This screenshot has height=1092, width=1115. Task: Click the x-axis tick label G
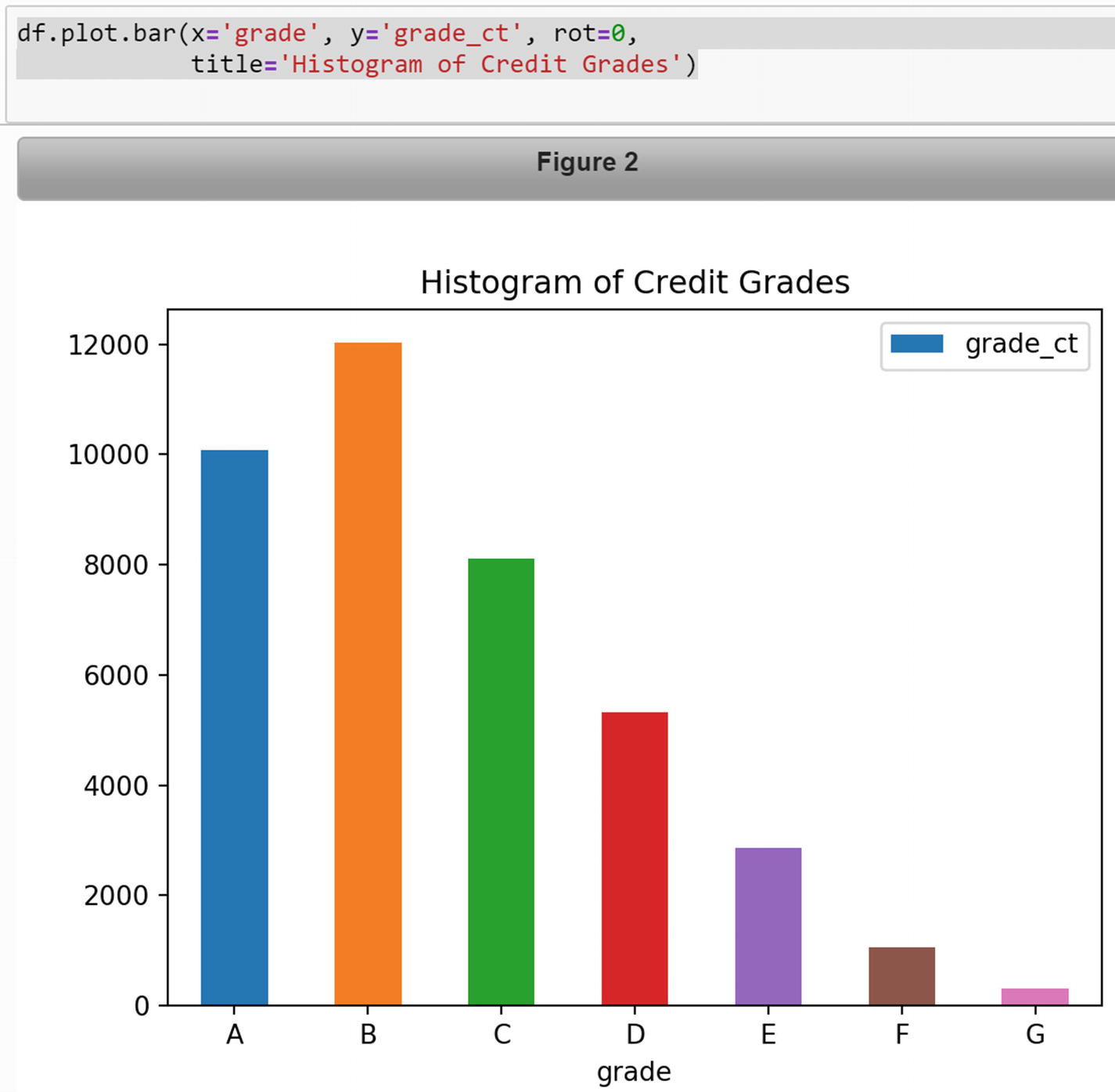point(1035,1035)
